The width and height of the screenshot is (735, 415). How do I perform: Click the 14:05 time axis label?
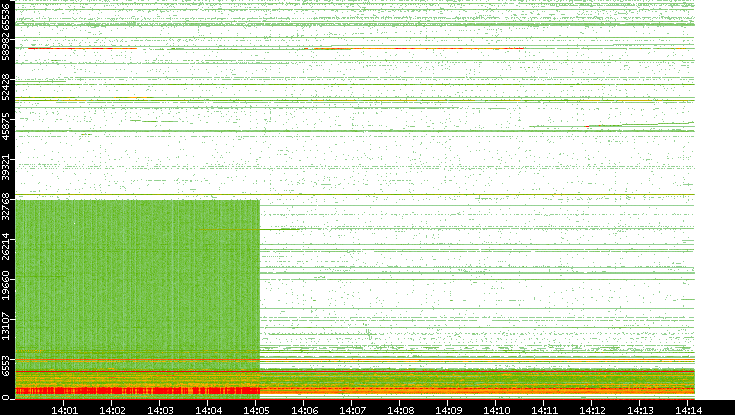coord(256,408)
